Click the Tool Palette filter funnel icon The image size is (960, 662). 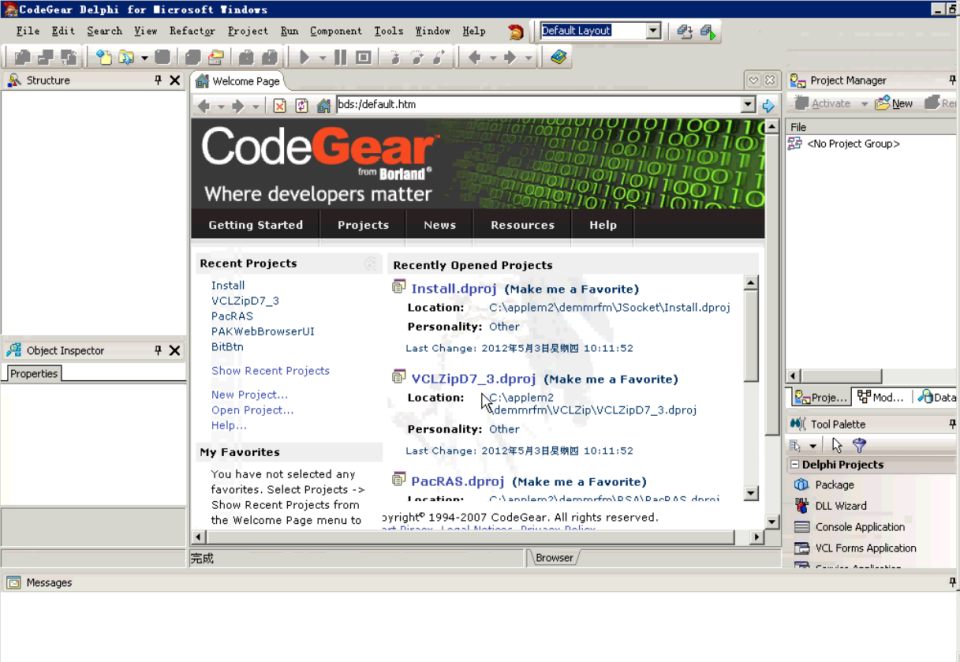(859, 446)
